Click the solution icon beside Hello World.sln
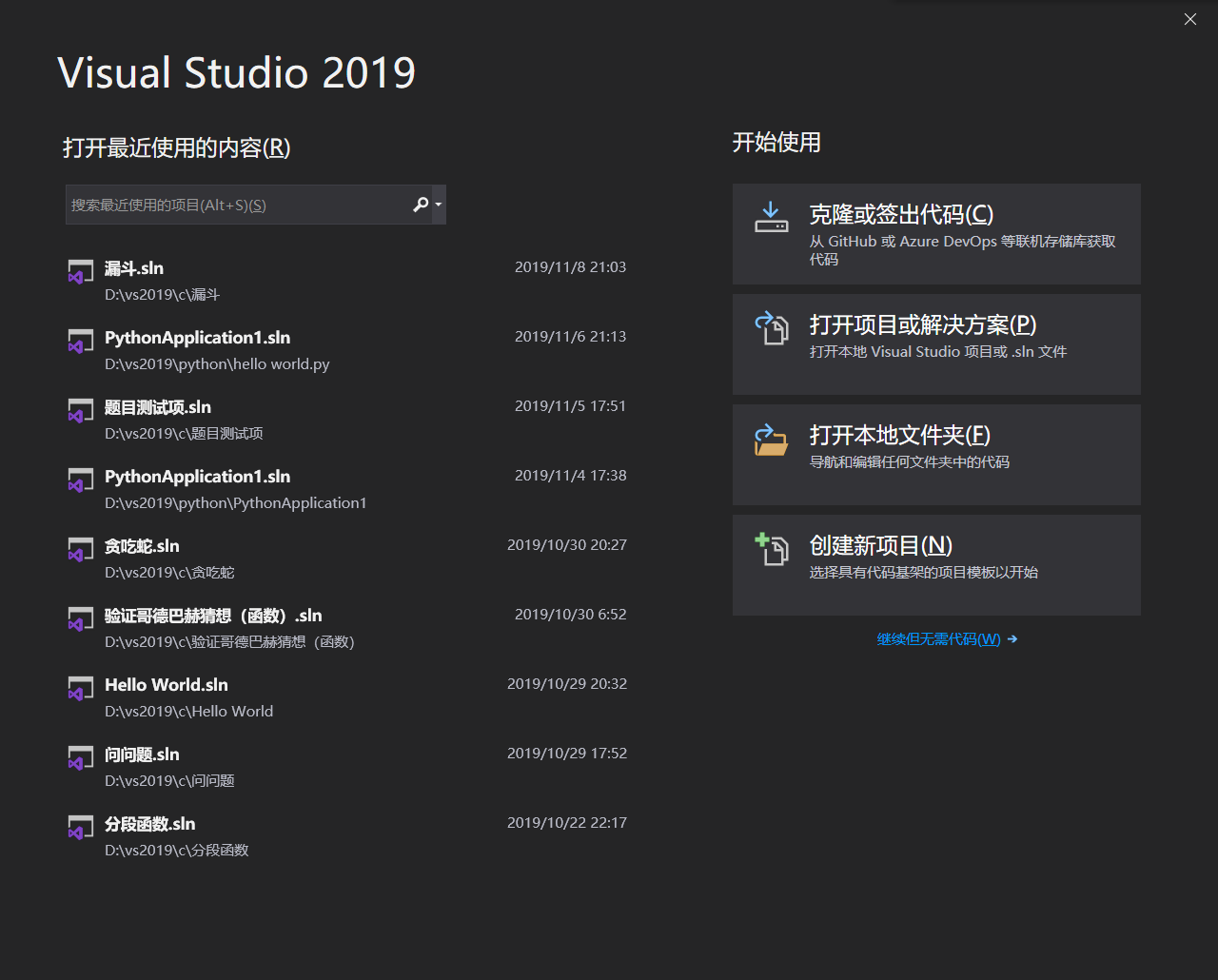 80,688
